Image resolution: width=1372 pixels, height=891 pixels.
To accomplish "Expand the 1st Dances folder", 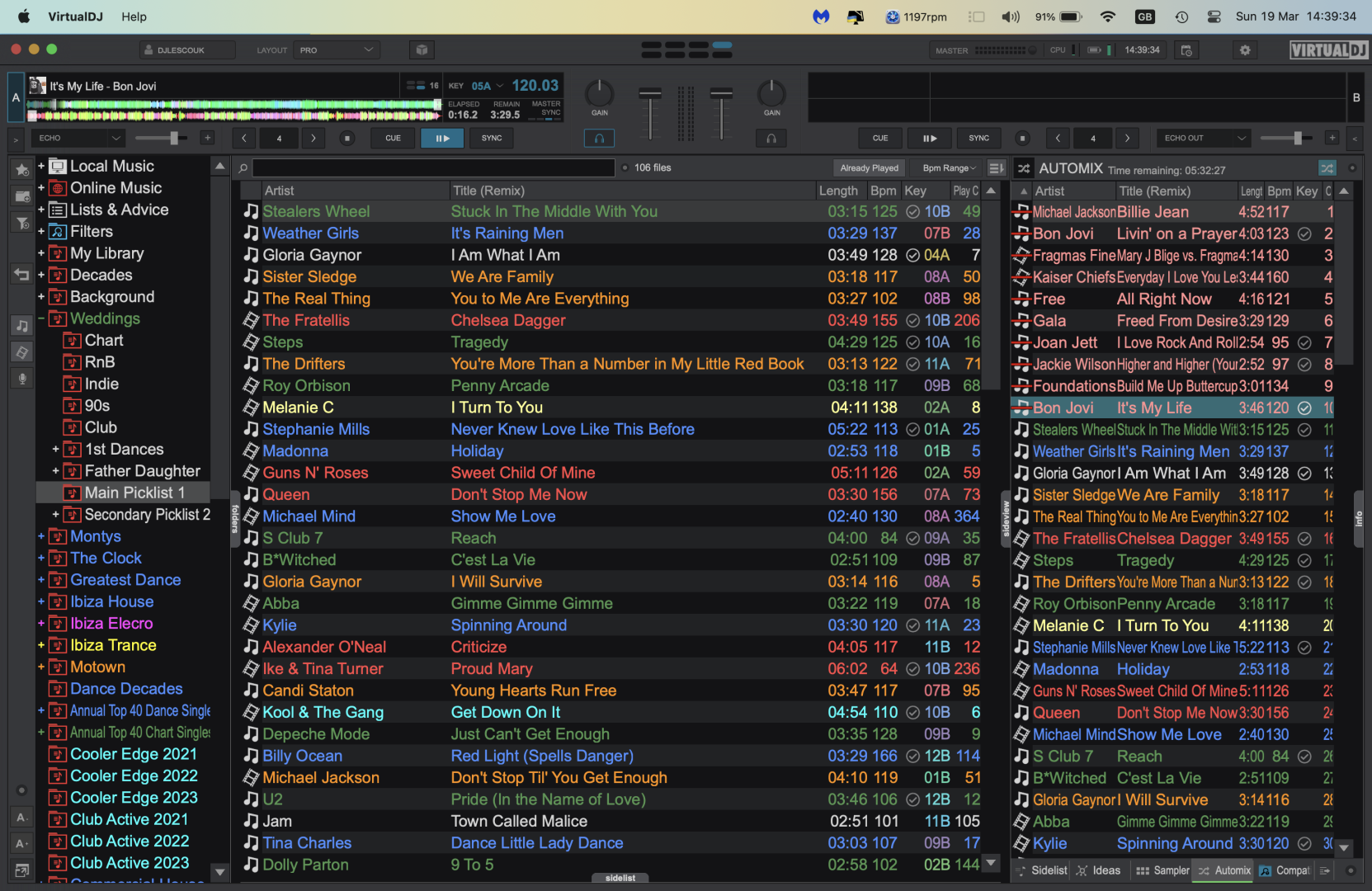I will coord(56,450).
